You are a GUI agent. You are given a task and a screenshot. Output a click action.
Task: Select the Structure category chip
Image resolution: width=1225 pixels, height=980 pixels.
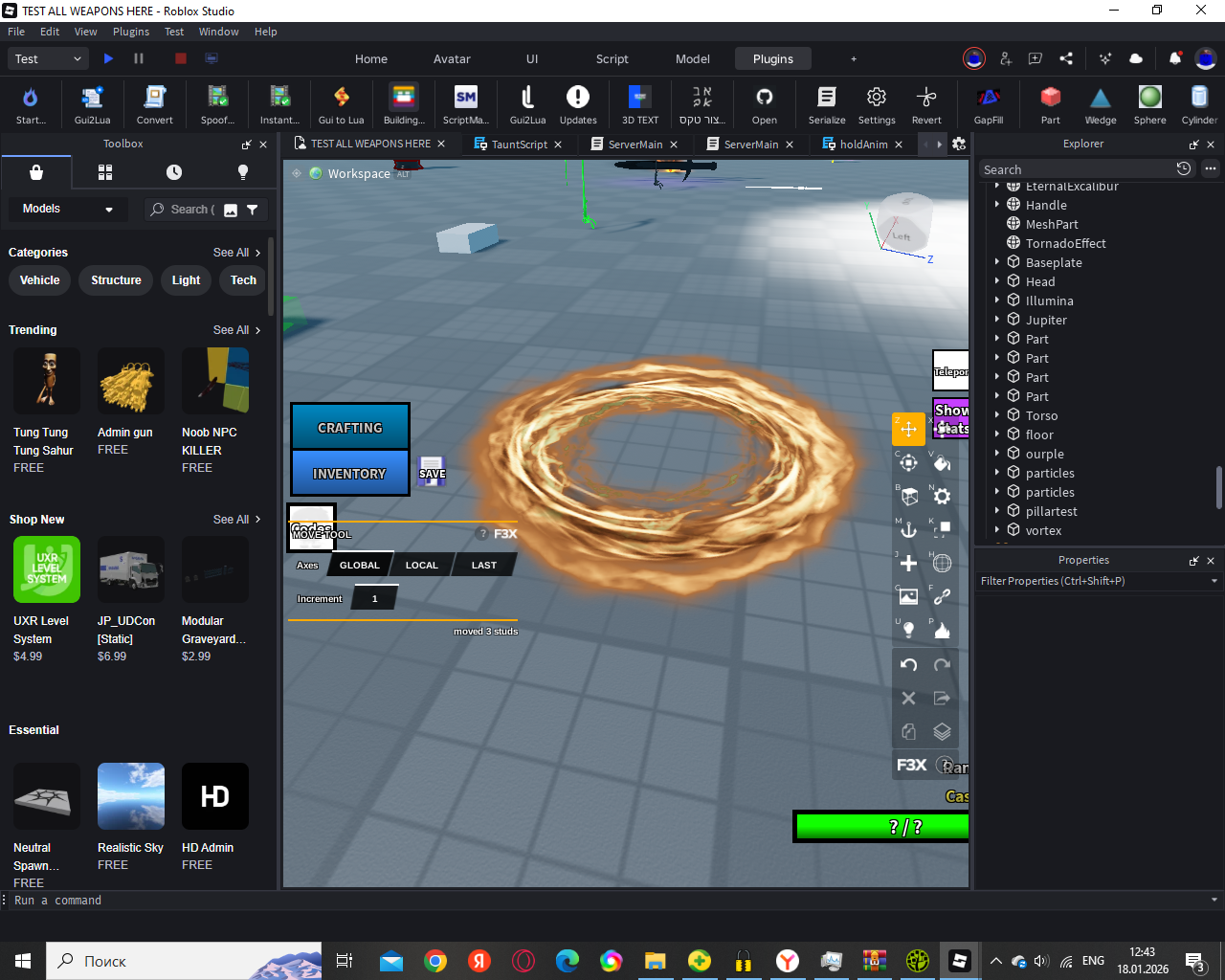(116, 280)
